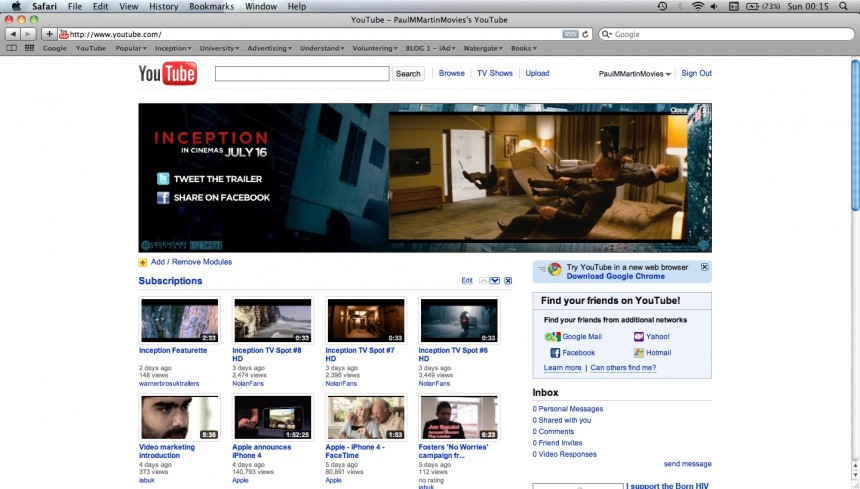Viewport: 860px width, 489px height.
Task: Expand the Inception bookmarks folder
Action: click(173, 48)
